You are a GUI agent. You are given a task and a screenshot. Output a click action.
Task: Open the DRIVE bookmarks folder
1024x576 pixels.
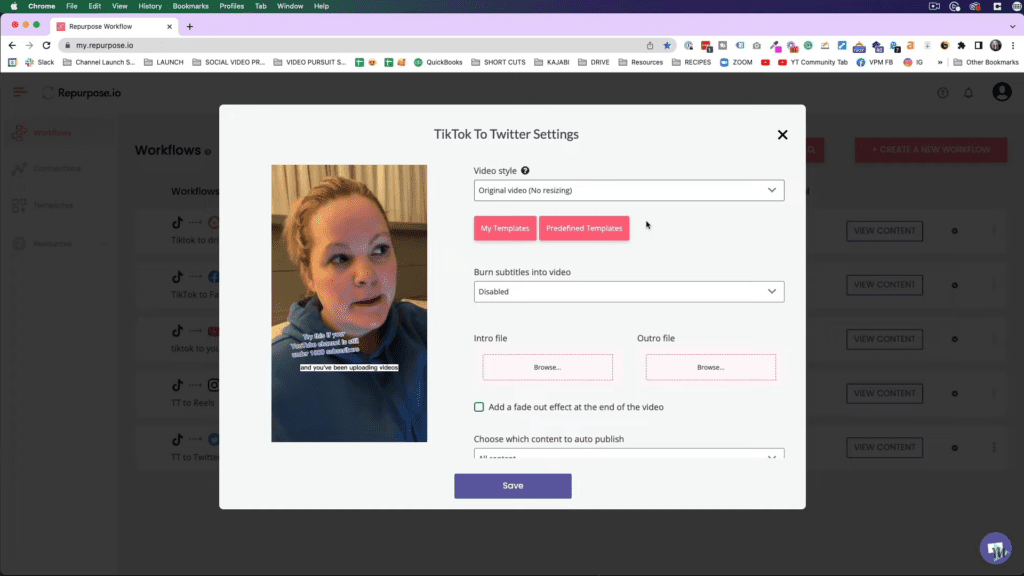594,62
